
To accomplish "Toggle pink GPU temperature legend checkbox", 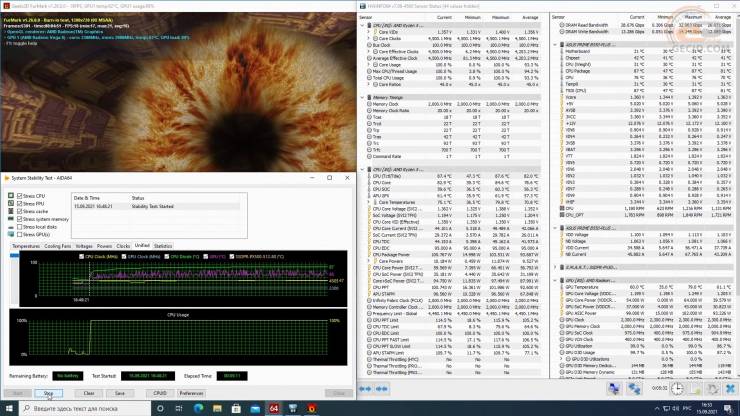I will click(205, 256).
